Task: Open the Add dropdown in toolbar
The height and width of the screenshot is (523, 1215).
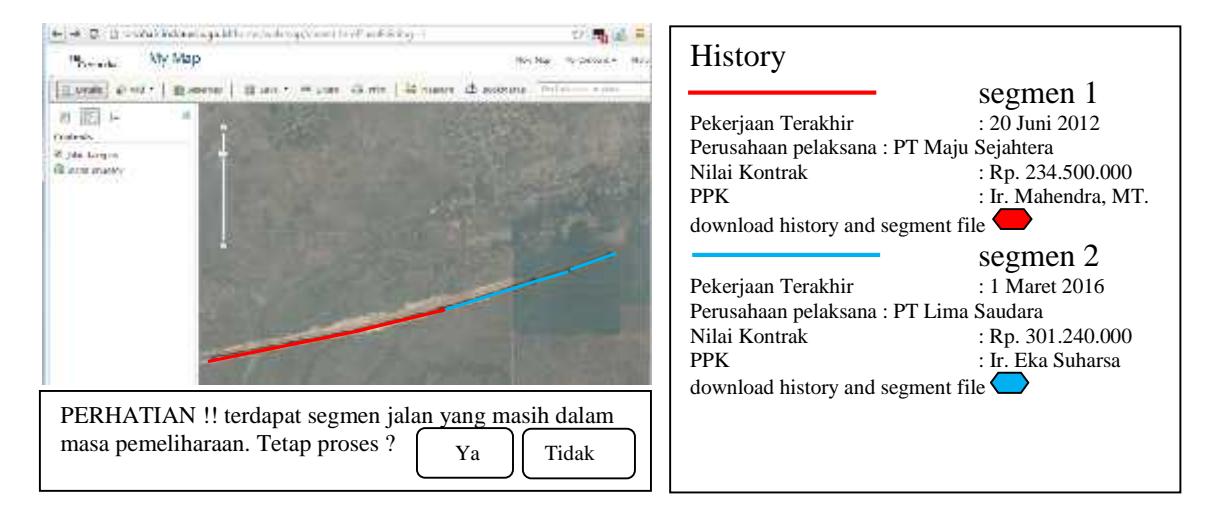Action: (x=134, y=89)
